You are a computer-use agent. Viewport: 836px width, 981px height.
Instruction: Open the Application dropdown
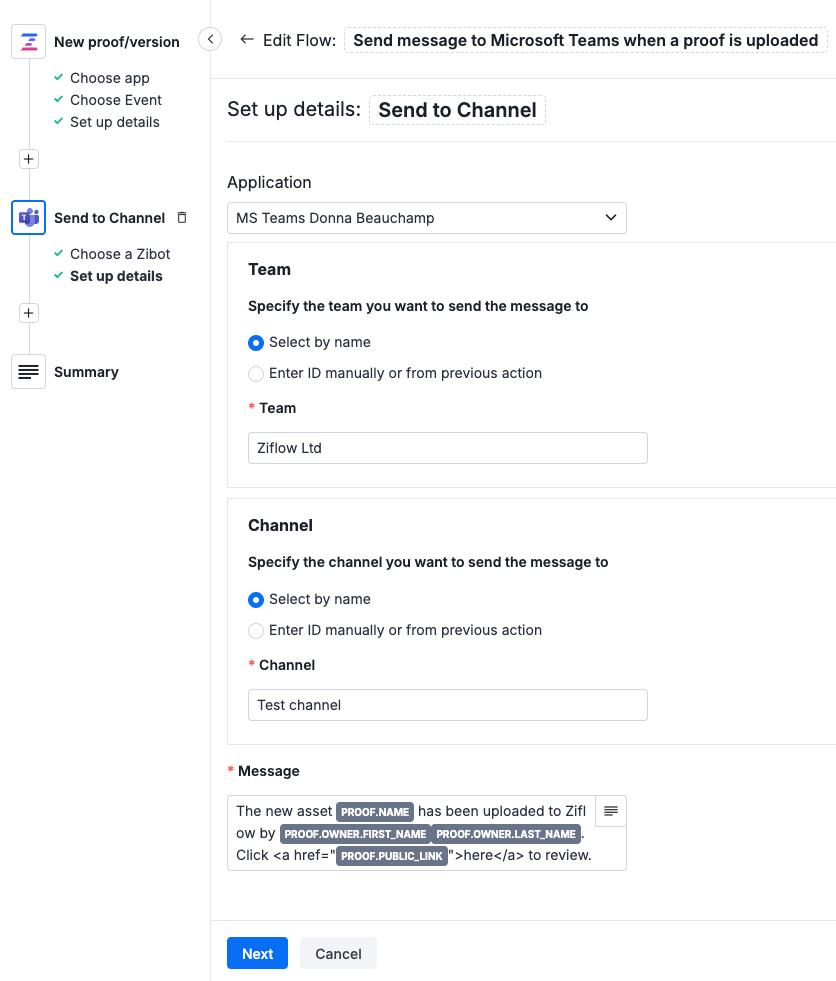pos(427,217)
